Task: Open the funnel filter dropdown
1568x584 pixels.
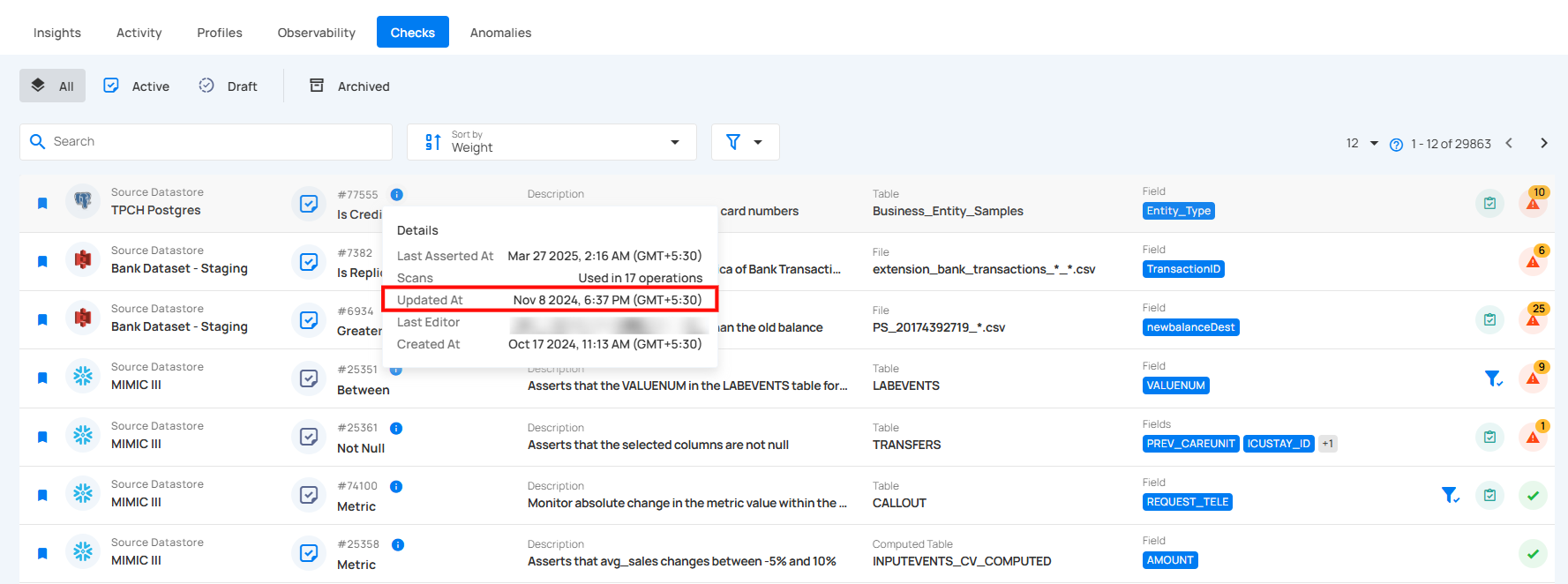Action: point(745,142)
